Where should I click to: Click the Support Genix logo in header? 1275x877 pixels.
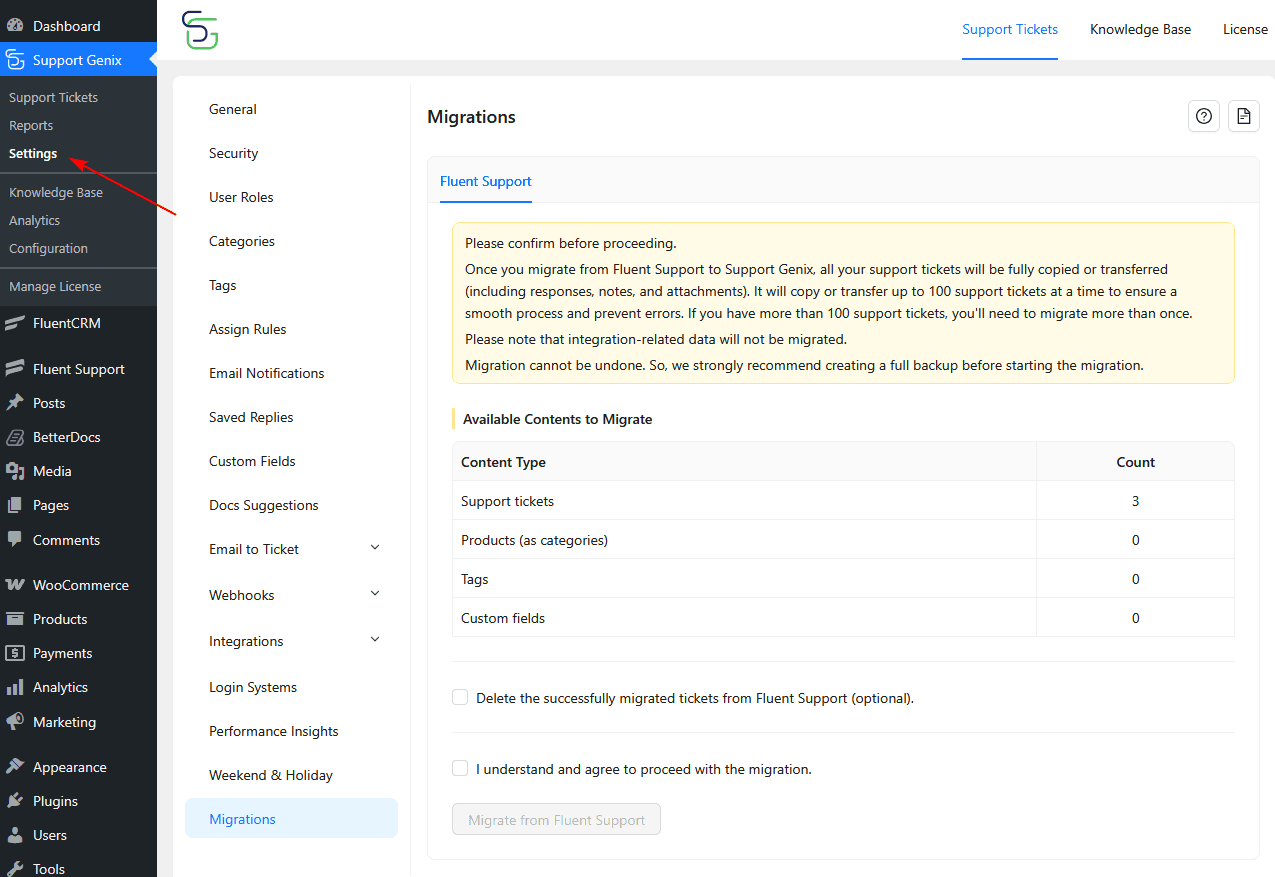pyautogui.click(x=200, y=30)
